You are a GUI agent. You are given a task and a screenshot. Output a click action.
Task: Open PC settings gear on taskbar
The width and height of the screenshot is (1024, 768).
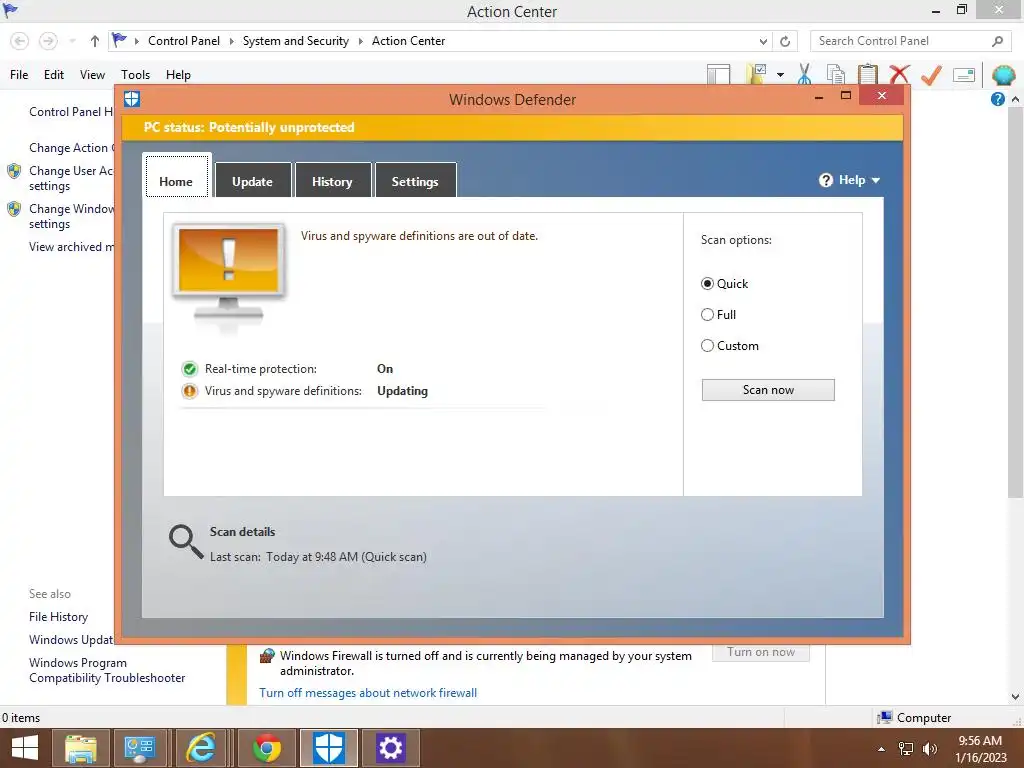click(390, 748)
